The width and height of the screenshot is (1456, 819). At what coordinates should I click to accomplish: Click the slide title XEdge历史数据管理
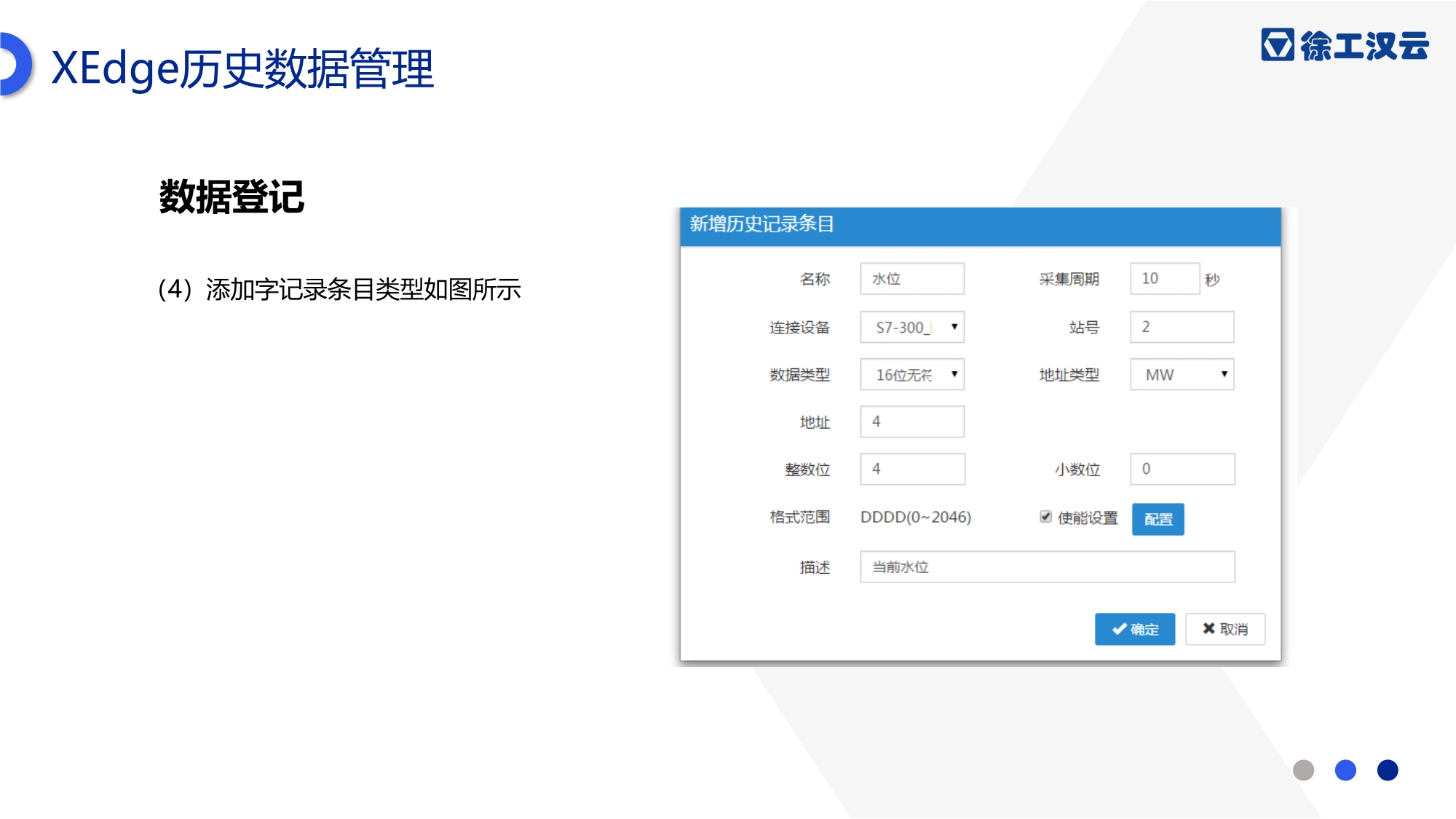(x=242, y=68)
